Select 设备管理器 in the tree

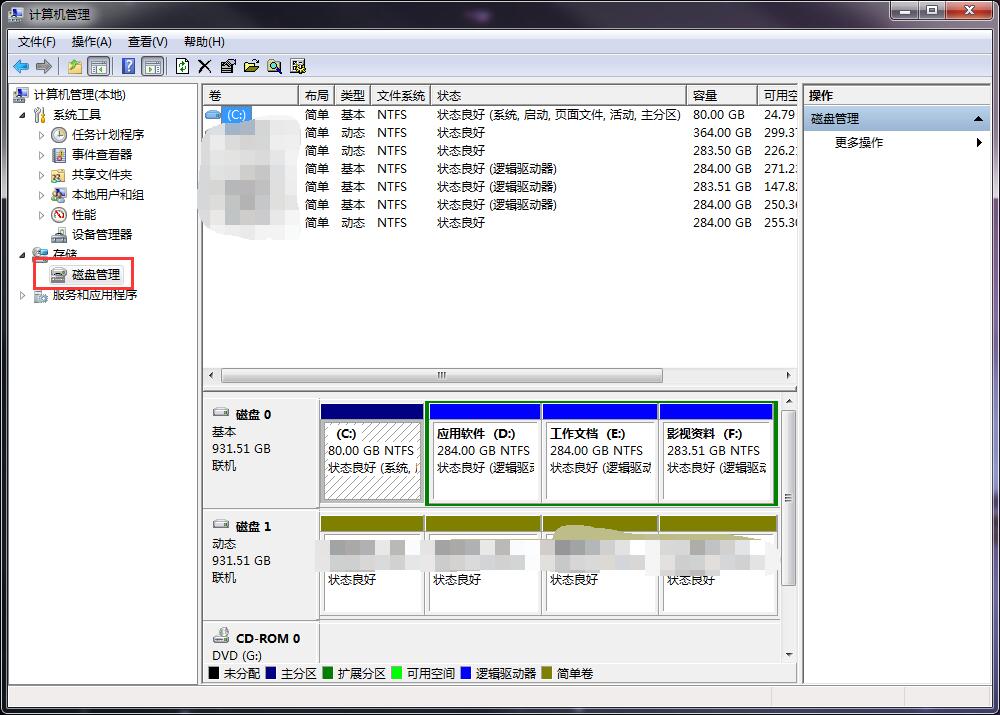click(101, 234)
